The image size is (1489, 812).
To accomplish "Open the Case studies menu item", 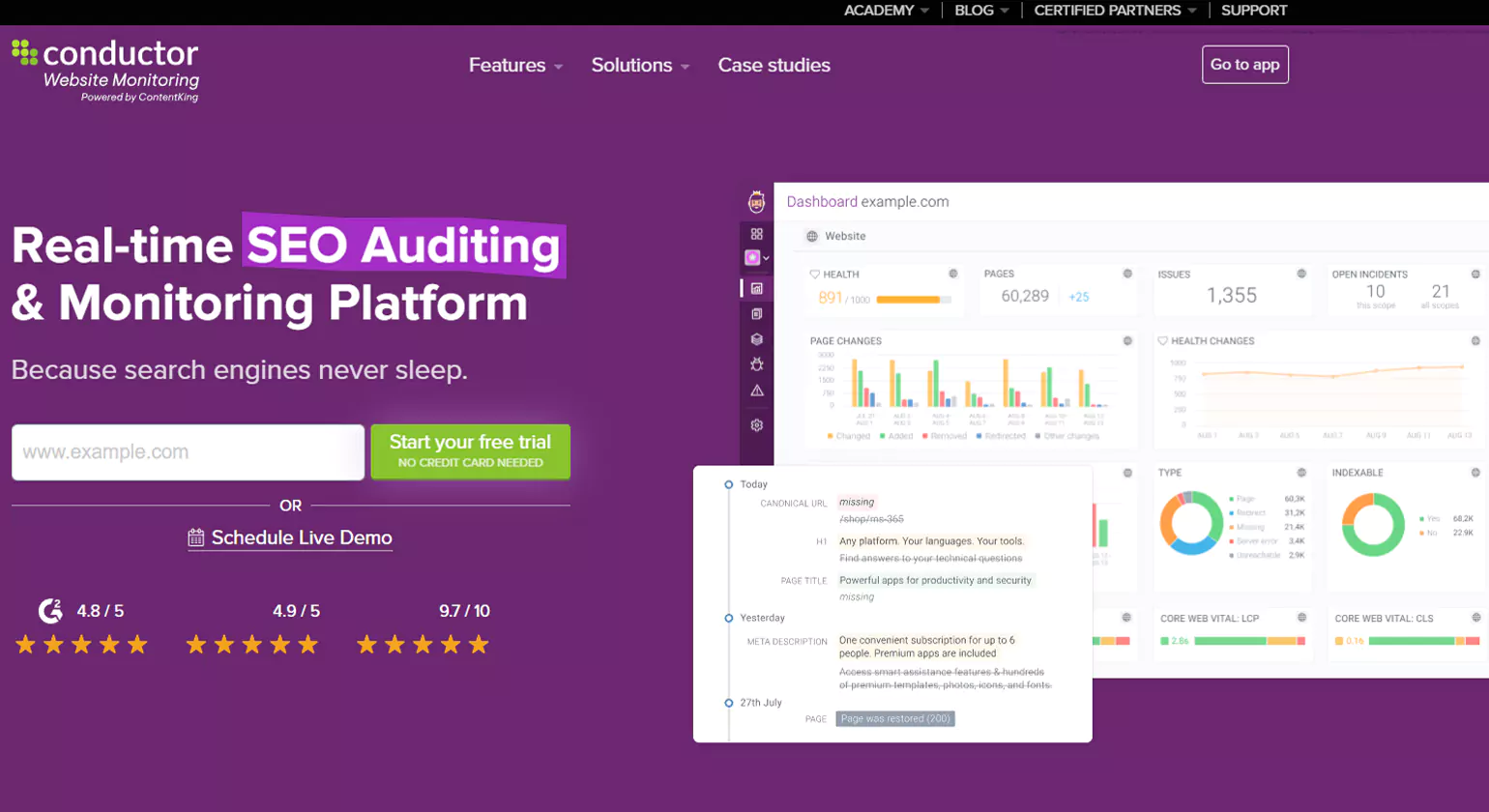I will click(774, 65).
